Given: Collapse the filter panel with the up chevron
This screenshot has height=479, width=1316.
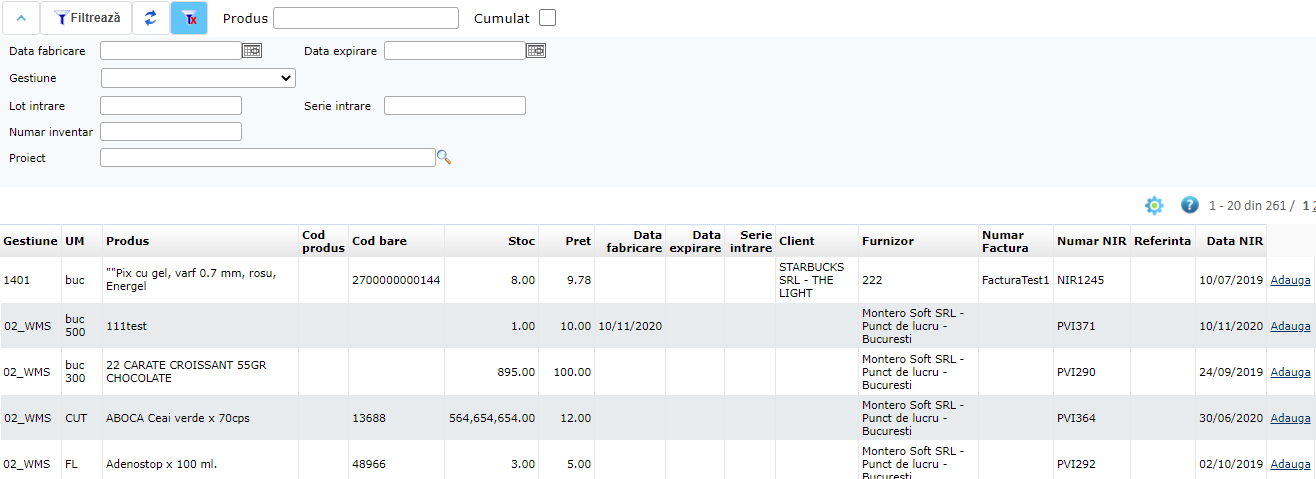Looking at the screenshot, I should tap(20, 18).
